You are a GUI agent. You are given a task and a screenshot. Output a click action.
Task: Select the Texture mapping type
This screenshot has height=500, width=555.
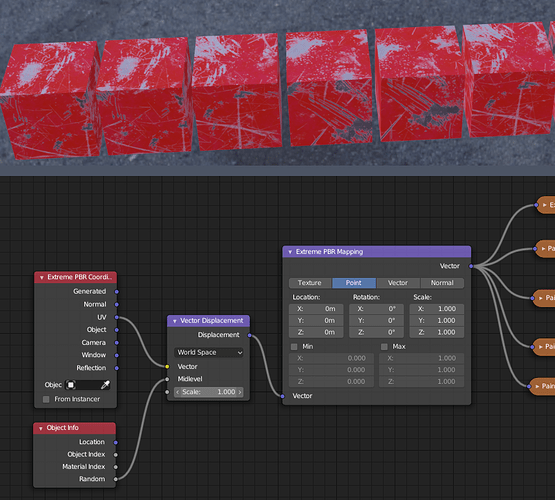(310, 283)
